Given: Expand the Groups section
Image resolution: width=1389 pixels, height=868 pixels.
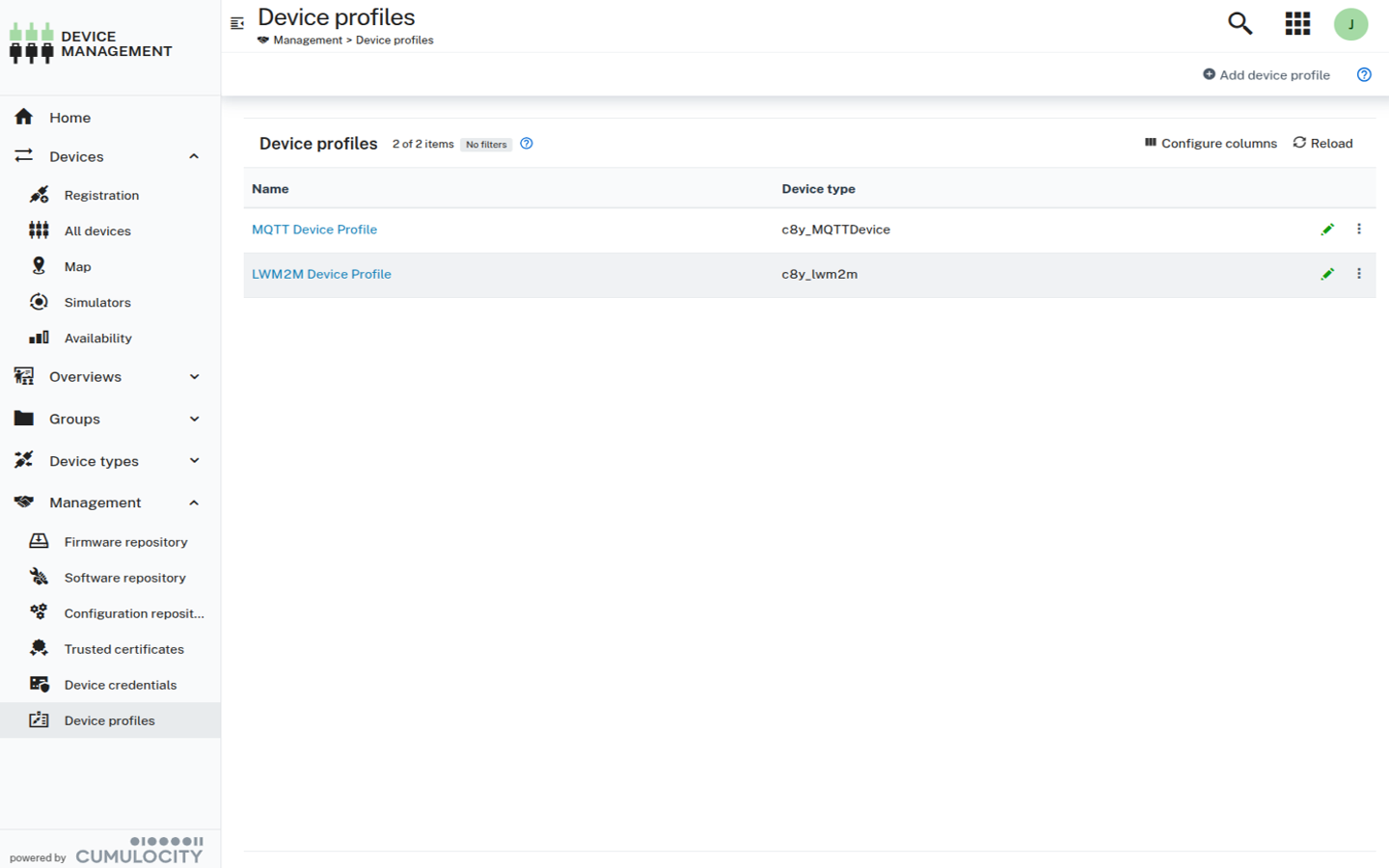Looking at the screenshot, I should [193, 419].
